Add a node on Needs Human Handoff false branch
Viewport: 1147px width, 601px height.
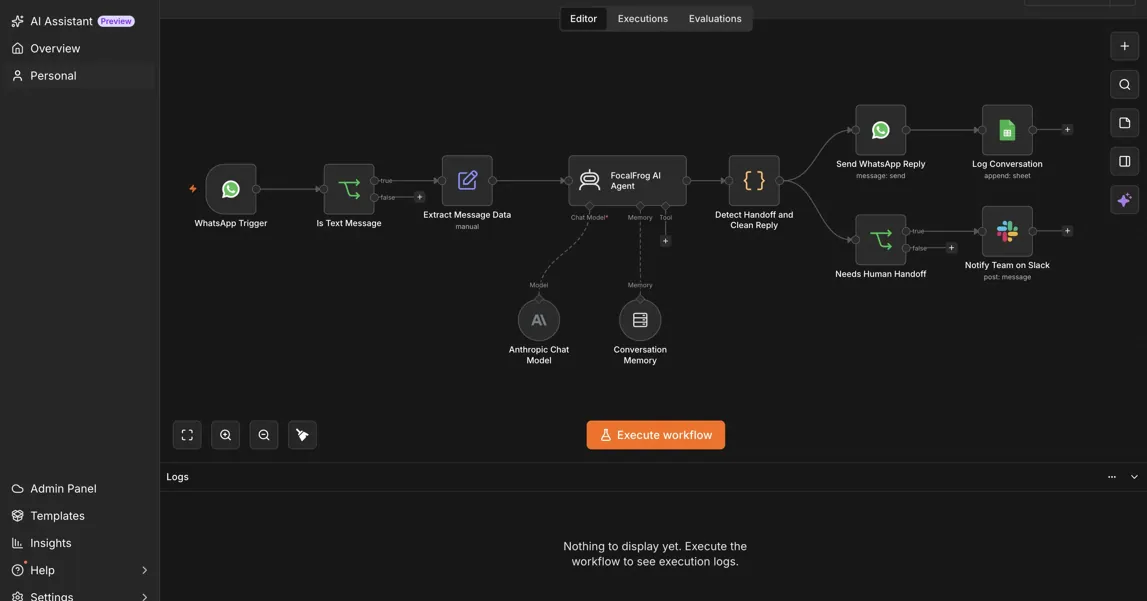[x=951, y=248]
